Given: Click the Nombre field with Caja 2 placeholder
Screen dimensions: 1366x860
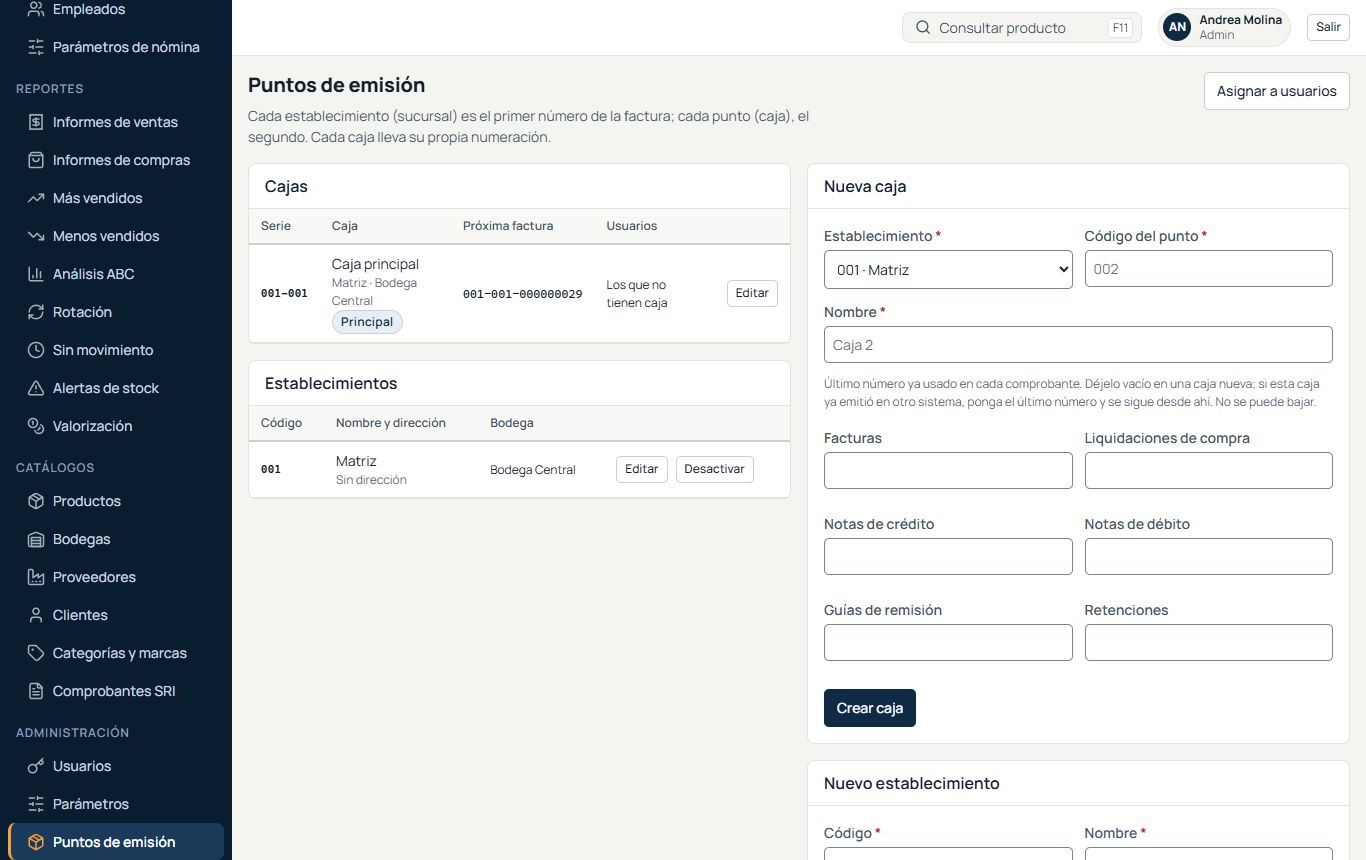Looking at the screenshot, I should coord(1078,345).
